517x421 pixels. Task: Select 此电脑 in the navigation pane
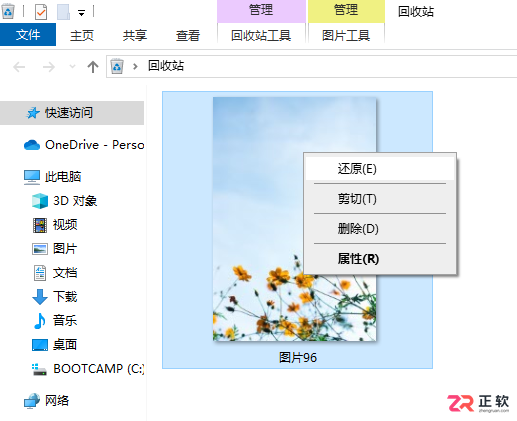tap(63, 177)
